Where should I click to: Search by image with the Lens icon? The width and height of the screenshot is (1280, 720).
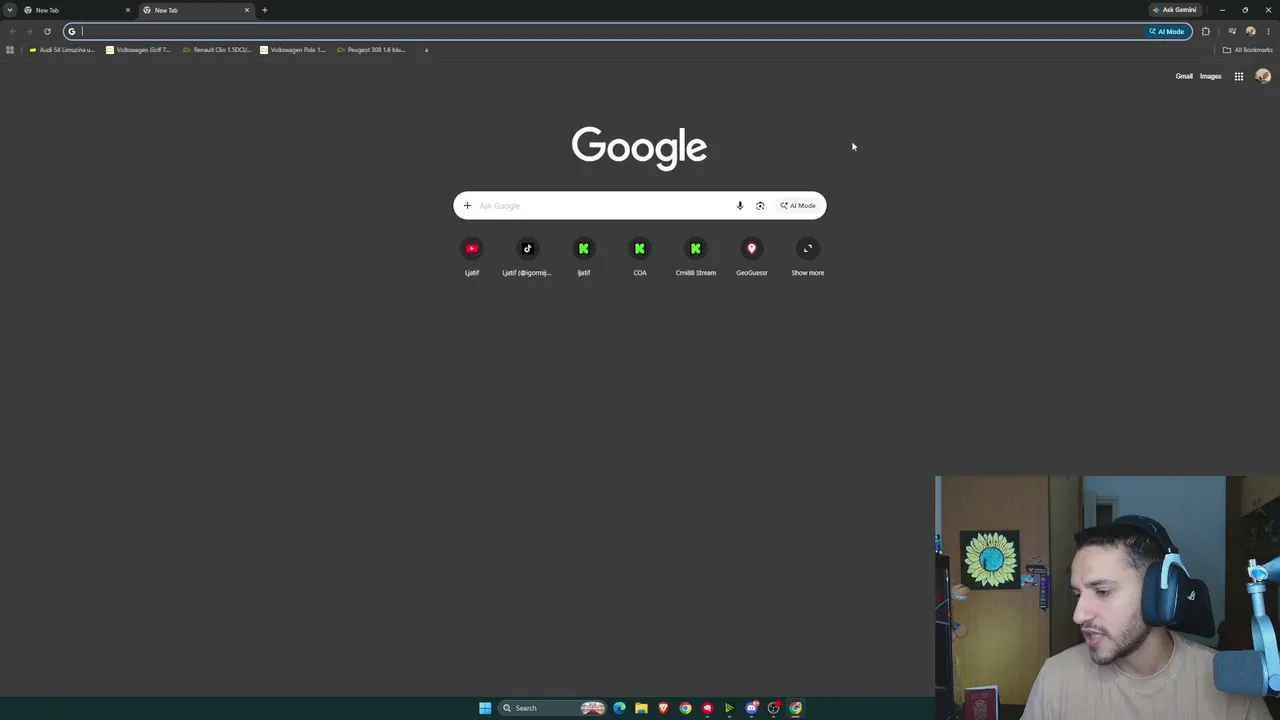760,206
